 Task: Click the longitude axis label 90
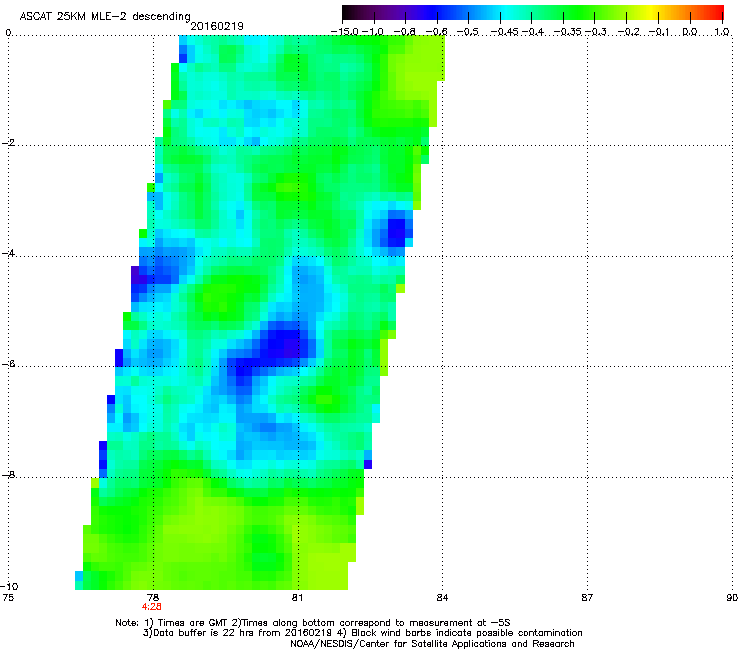coord(732,598)
